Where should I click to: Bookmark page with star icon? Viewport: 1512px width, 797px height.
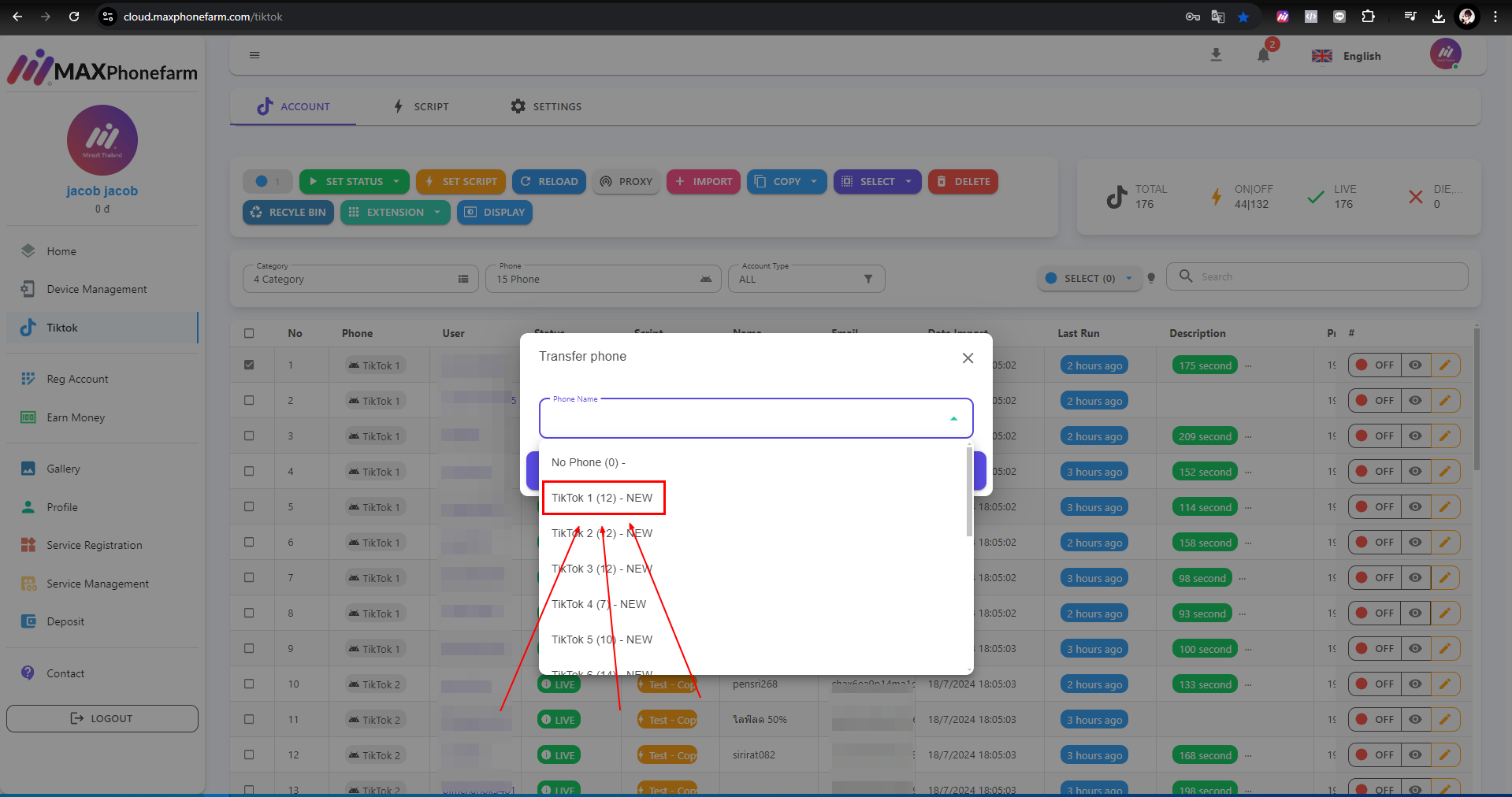click(x=1243, y=17)
